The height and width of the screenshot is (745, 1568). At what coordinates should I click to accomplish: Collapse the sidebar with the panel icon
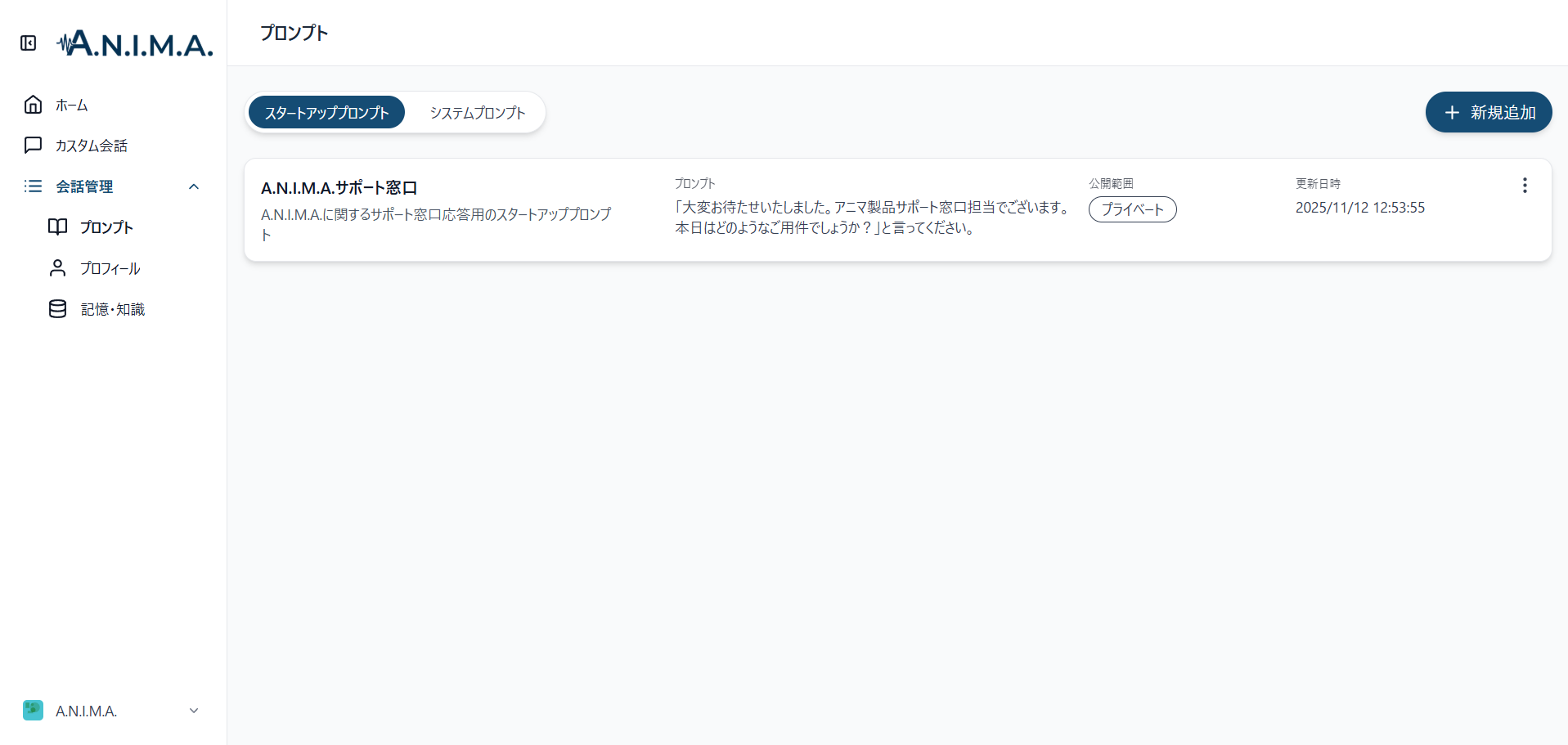pos(28,43)
